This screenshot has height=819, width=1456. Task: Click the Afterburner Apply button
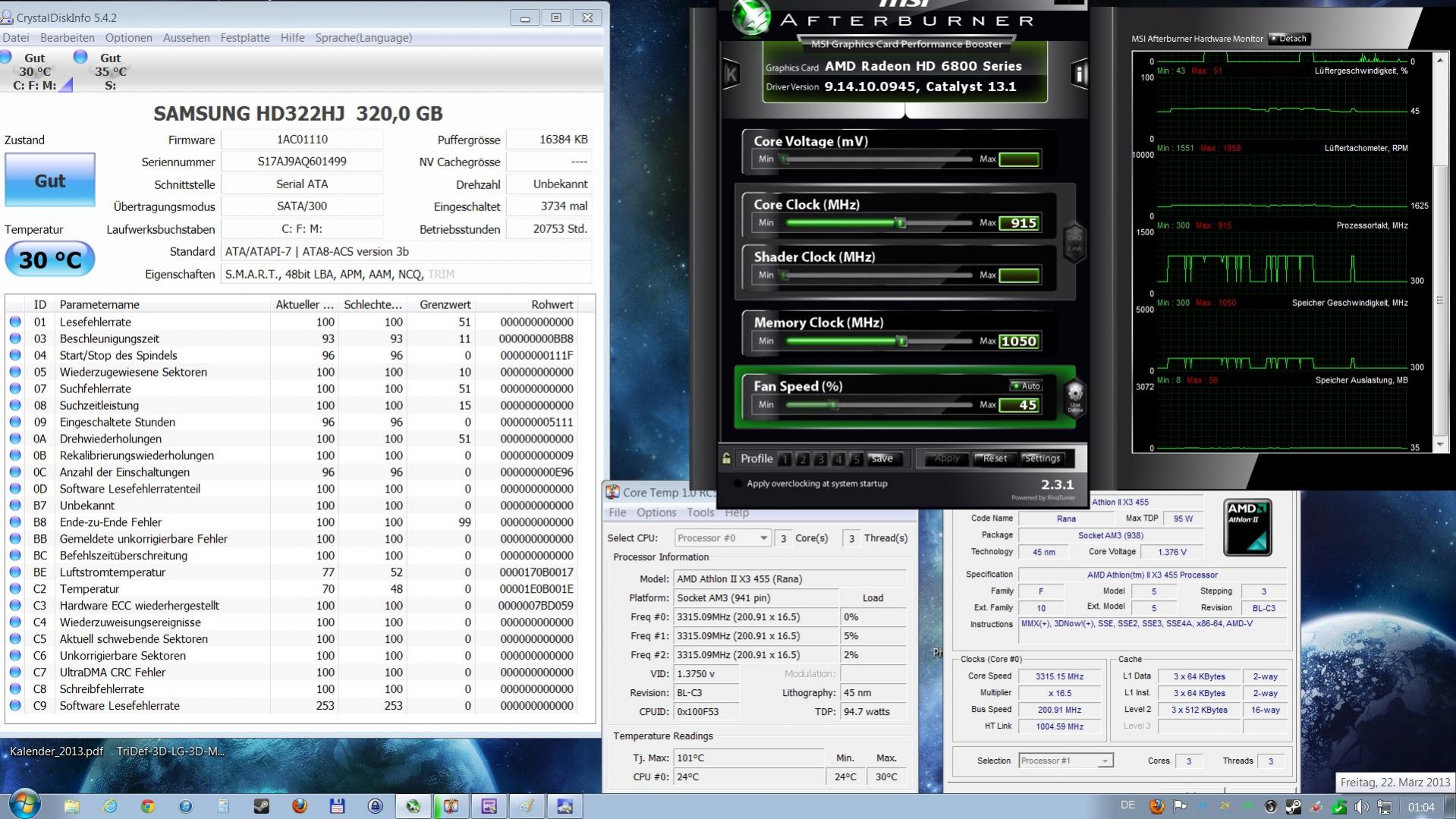946,458
